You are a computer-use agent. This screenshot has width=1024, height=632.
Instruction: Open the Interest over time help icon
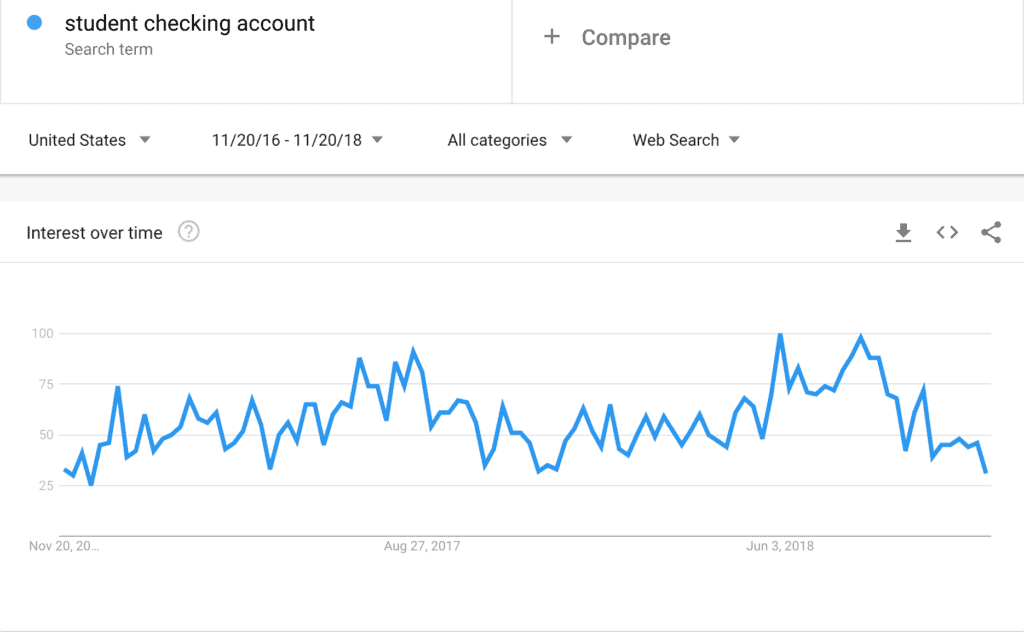189,232
